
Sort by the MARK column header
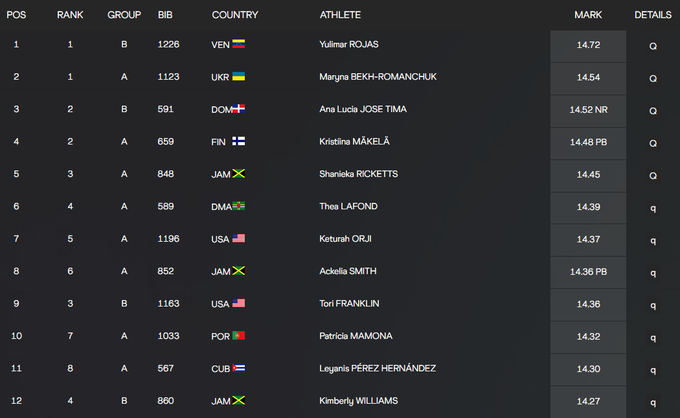(588, 15)
